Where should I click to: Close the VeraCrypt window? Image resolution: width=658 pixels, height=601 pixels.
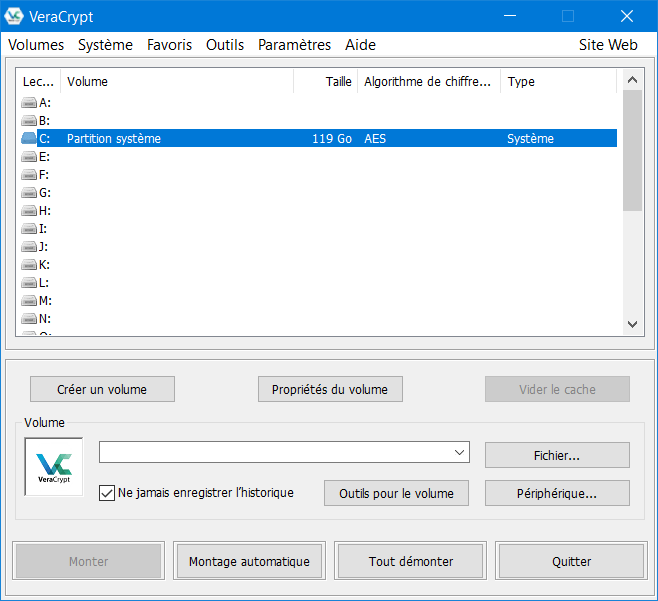[x=627, y=16]
